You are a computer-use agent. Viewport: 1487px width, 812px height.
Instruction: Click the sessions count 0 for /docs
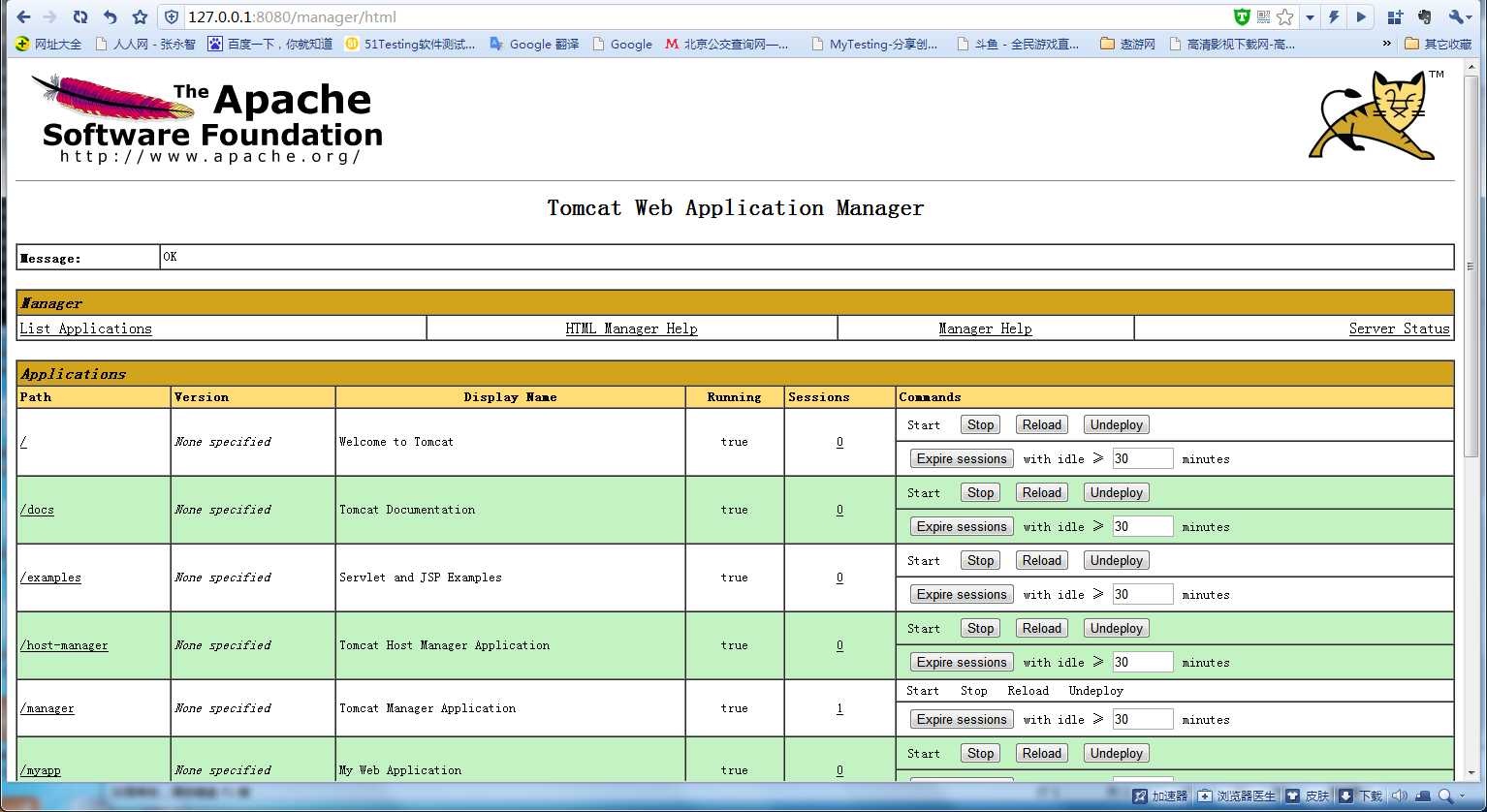pyautogui.click(x=839, y=510)
